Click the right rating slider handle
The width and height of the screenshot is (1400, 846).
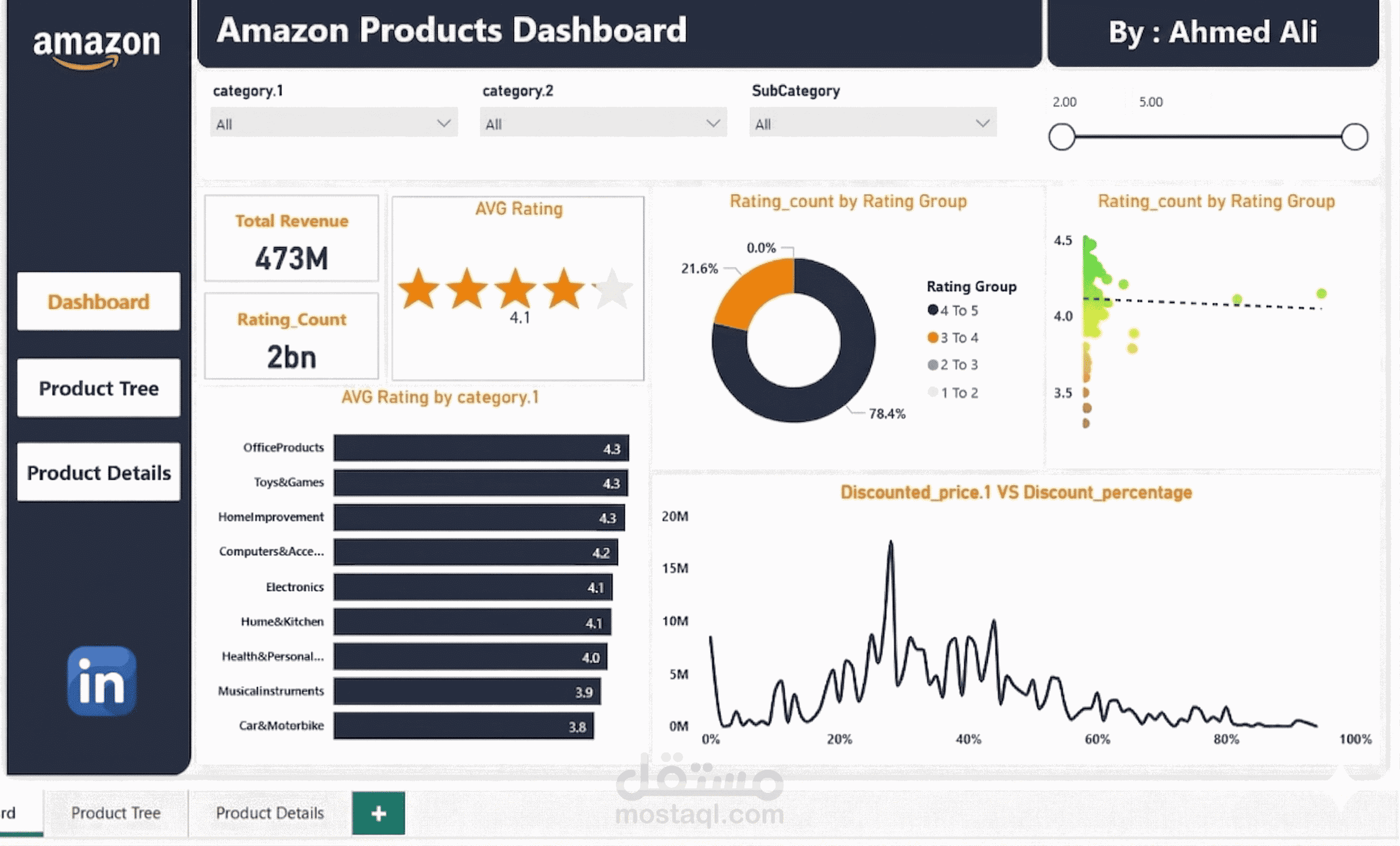[1355, 137]
